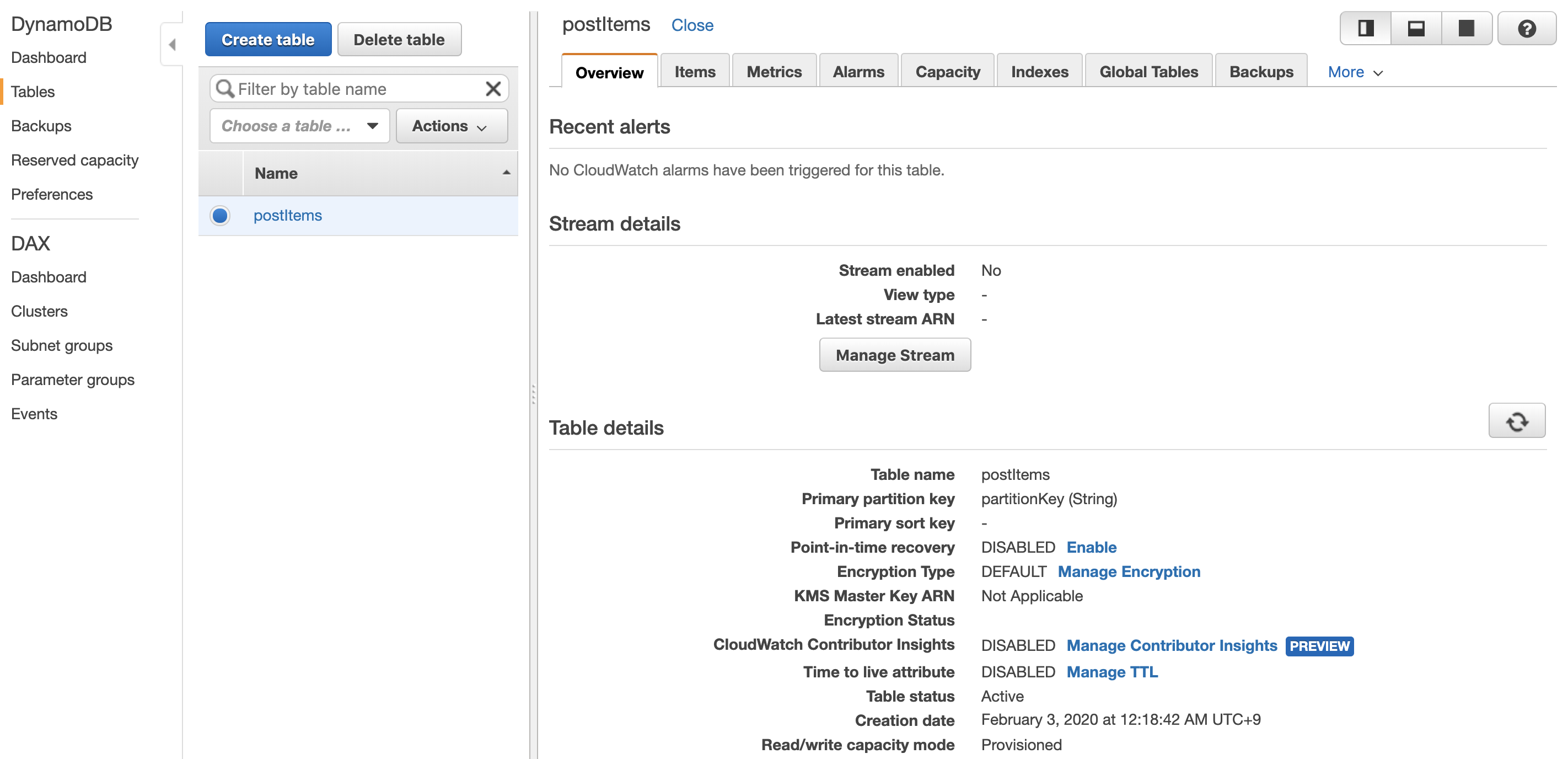The height and width of the screenshot is (759, 1568).
Task: Collapse the left navigation panel arrow
Action: (x=172, y=45)
